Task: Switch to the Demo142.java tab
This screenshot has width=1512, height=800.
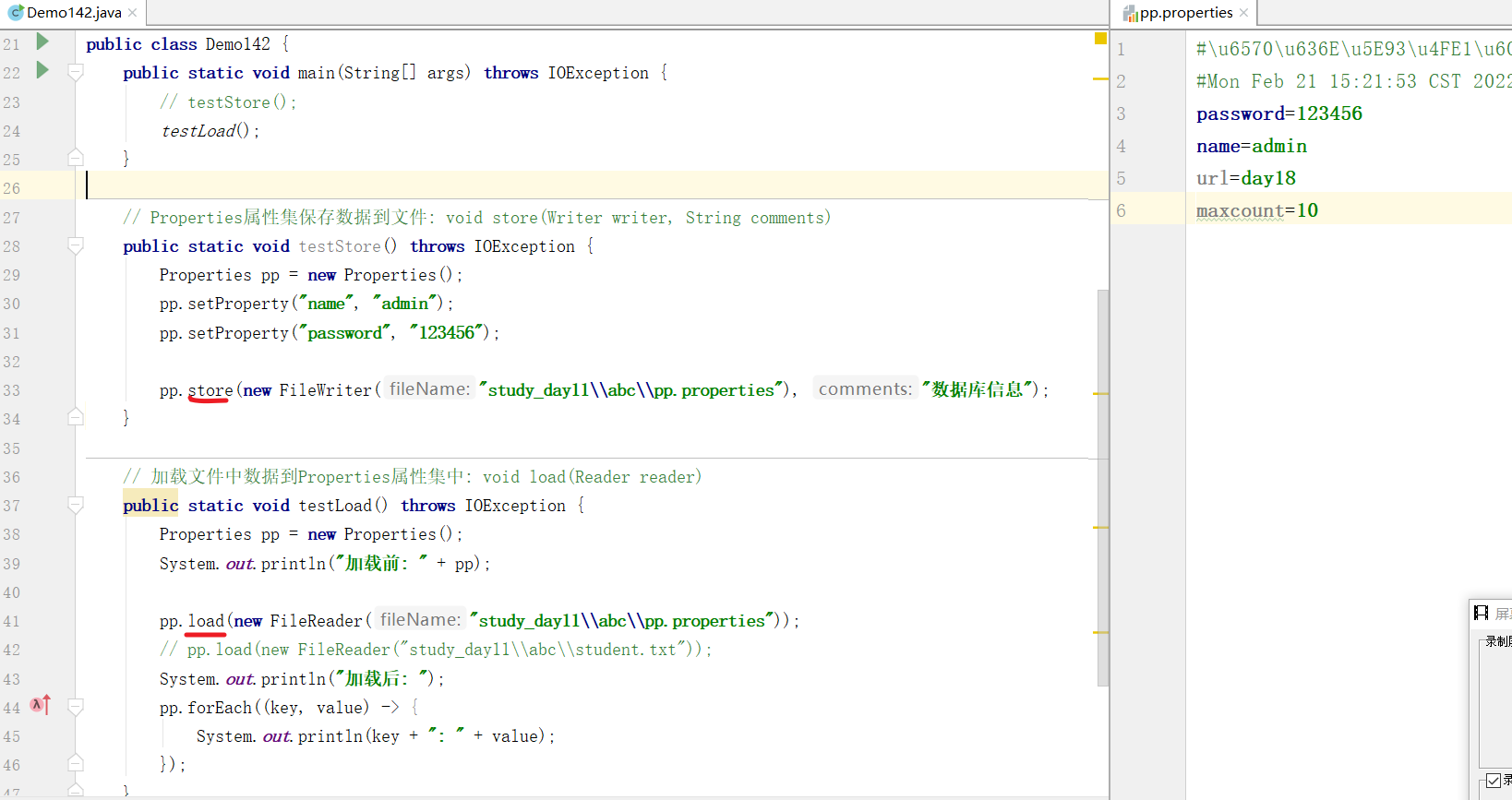Action: coord(74,13)
